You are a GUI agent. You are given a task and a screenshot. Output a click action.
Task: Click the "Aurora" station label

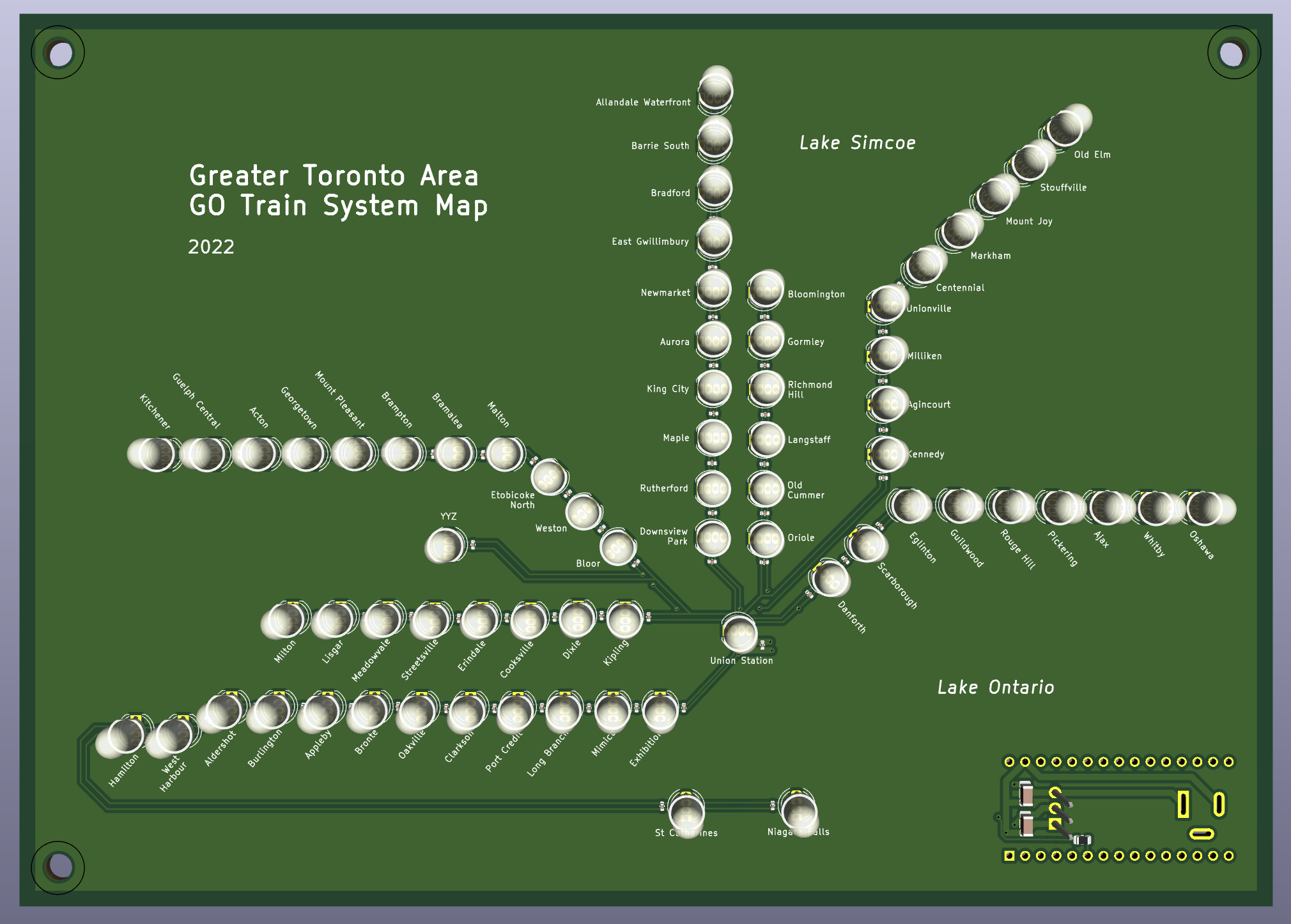tap(674, 342)
